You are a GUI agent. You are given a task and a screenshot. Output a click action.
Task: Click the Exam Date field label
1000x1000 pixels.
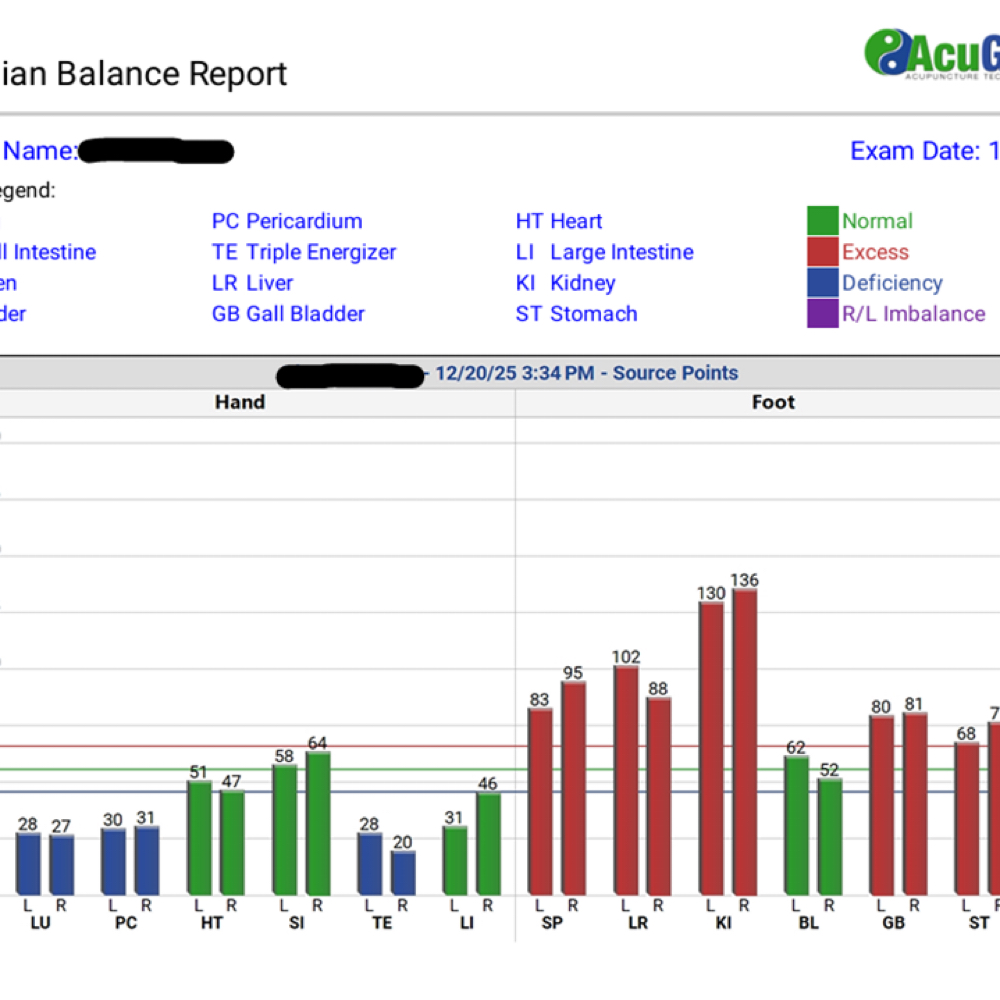coord(915,151)
